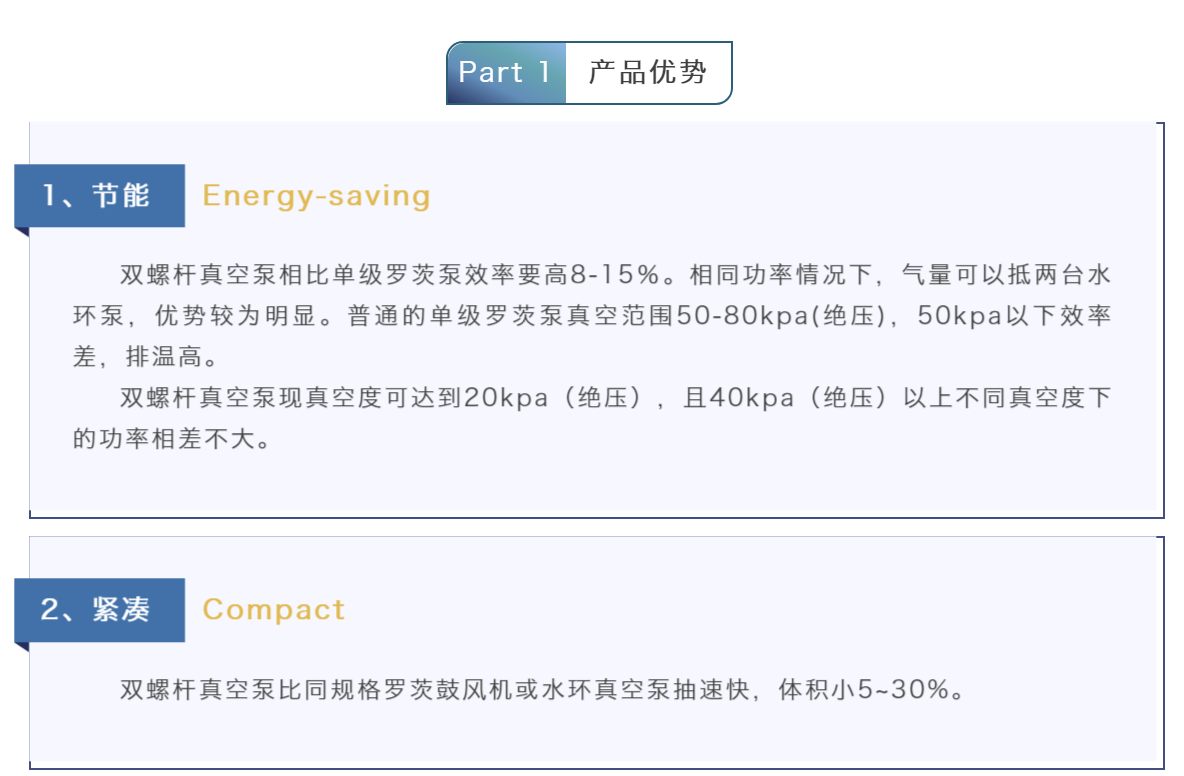Click the text 罗茨鼓风机或水环真空泵

point(527,689)
